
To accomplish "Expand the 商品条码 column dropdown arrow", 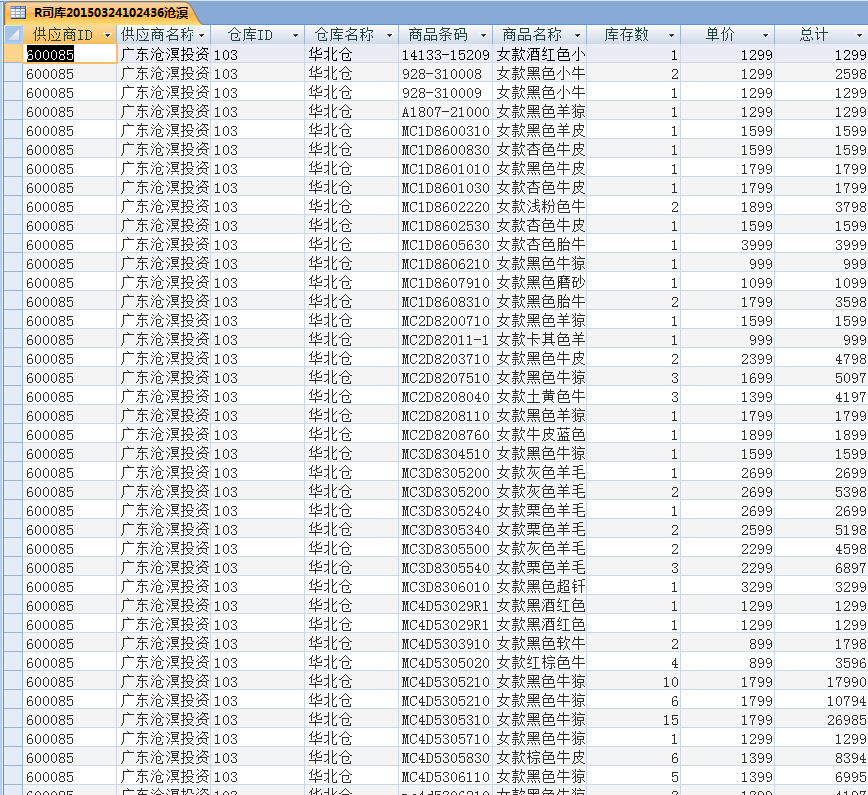I will click(482, 35).
